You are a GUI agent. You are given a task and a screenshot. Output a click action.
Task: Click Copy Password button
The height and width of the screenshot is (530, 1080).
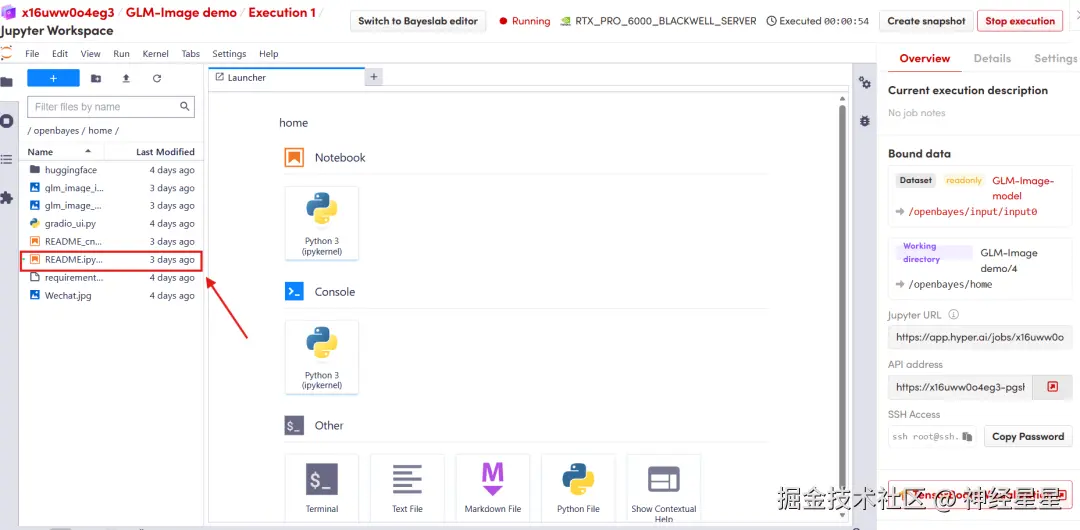coord(1028,436)
